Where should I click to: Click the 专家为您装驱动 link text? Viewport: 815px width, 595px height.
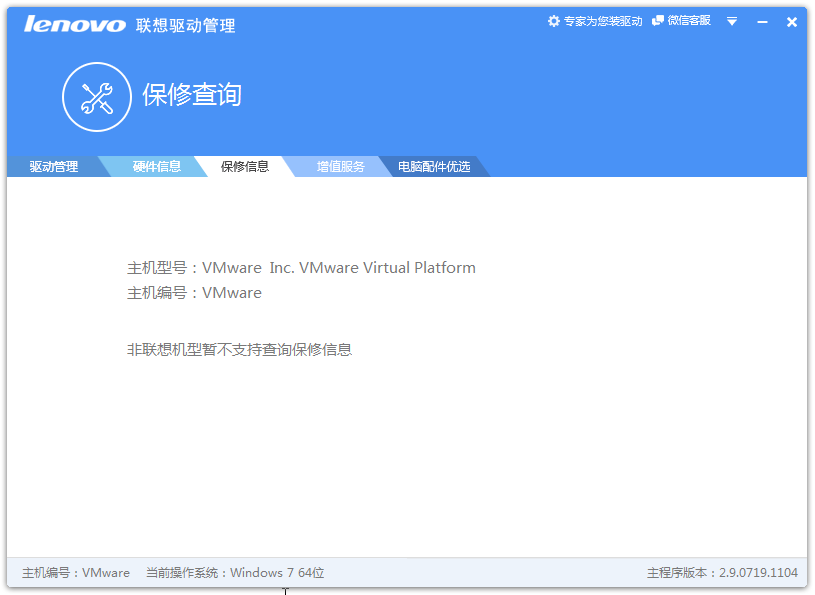coord(603,21)
